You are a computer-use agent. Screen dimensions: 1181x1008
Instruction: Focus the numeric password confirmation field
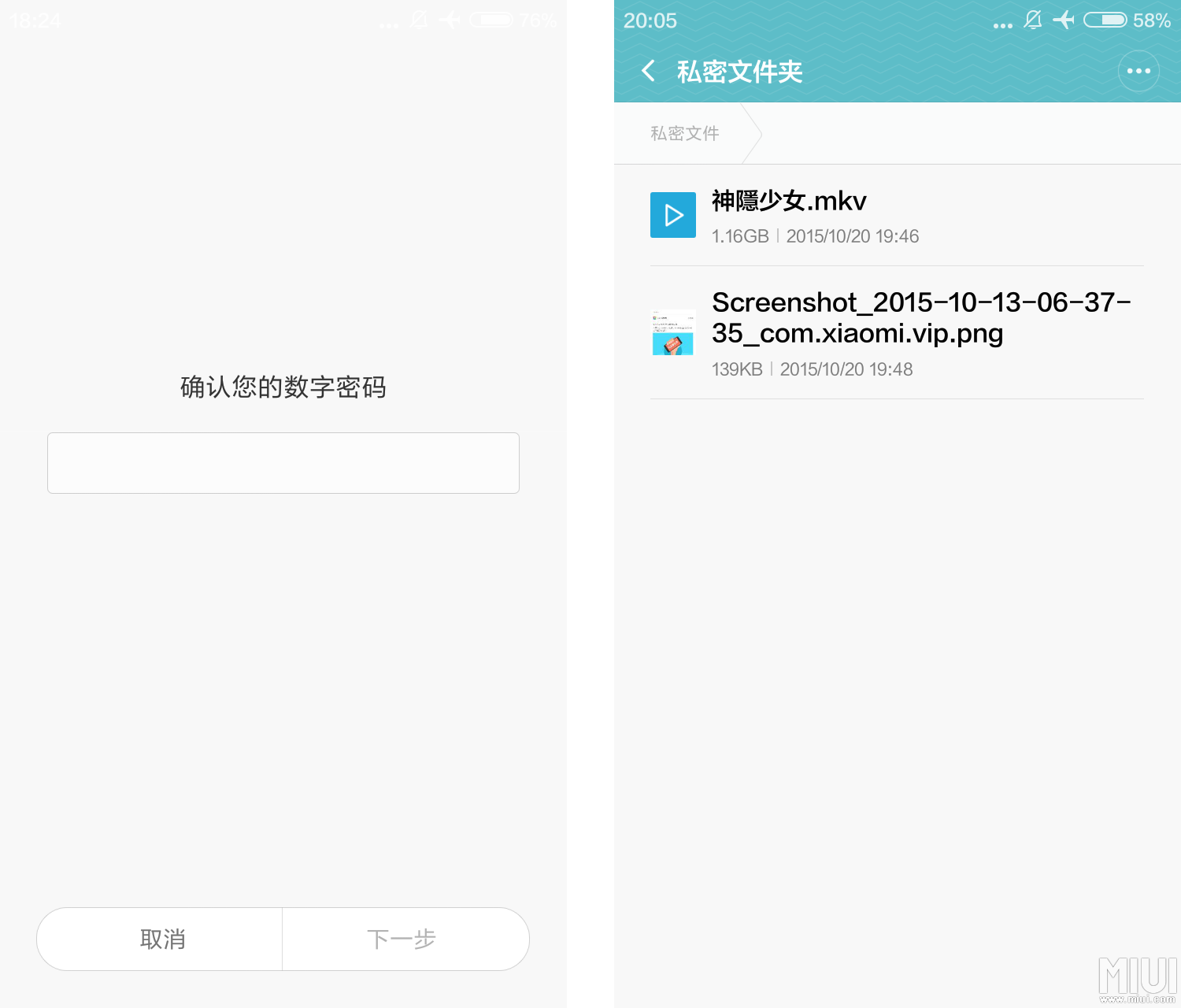(x=283, y=463)
